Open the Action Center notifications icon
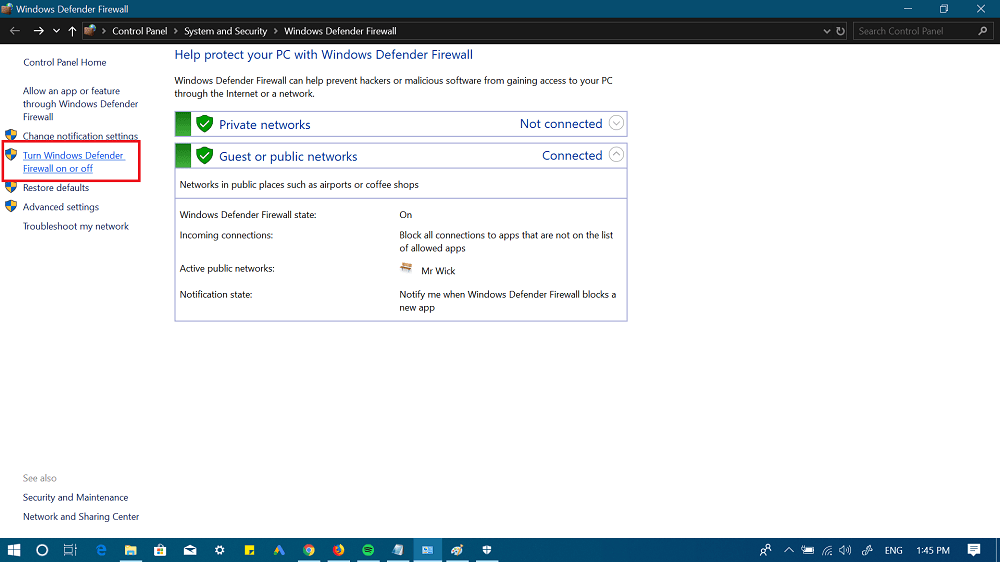 (974, 550)
